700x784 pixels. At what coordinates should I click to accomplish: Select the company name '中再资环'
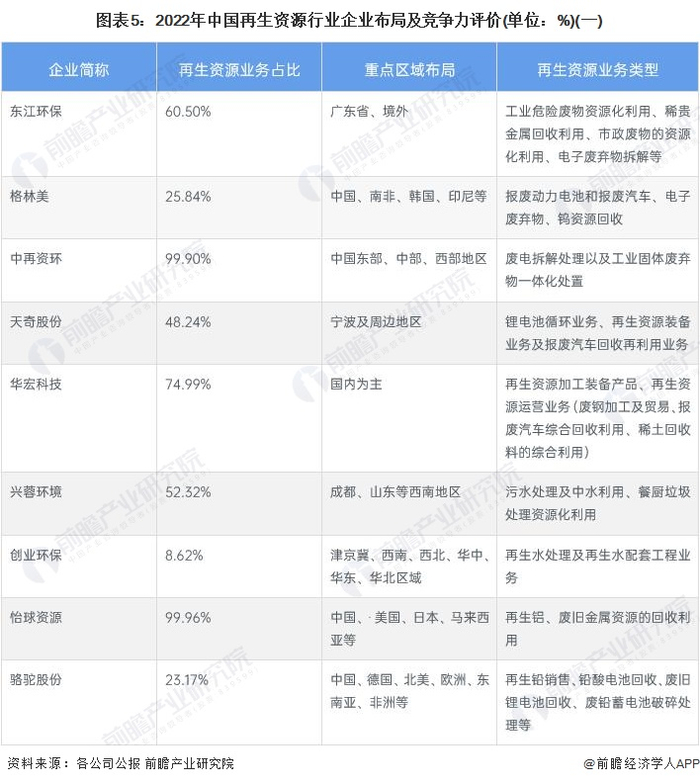(36, 258)
